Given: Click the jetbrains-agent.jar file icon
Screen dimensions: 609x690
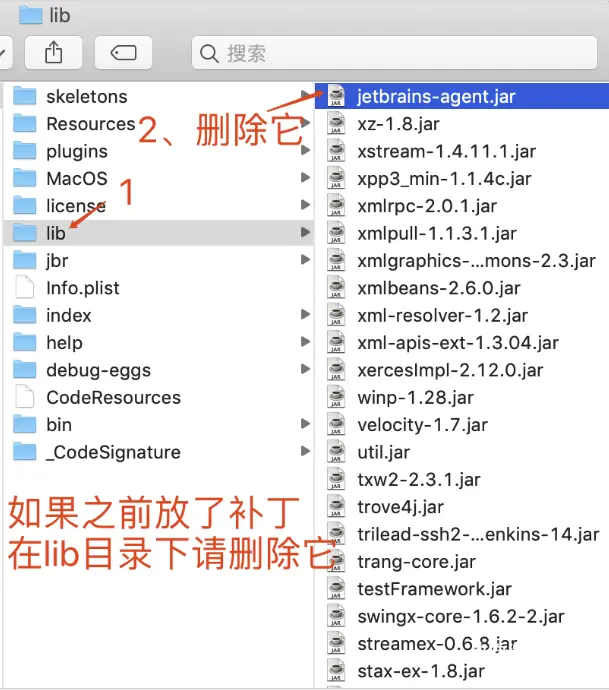Looking at the screenshot, I should [x=336, y=96].
